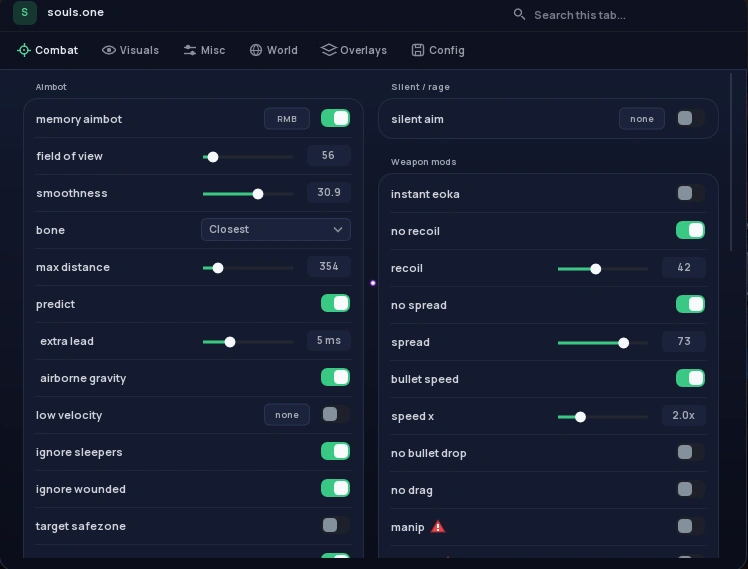The height and width of the screenshot is (569, 748).
Task: Click the magnifier search icon
Action: click(x=519, y=15)
